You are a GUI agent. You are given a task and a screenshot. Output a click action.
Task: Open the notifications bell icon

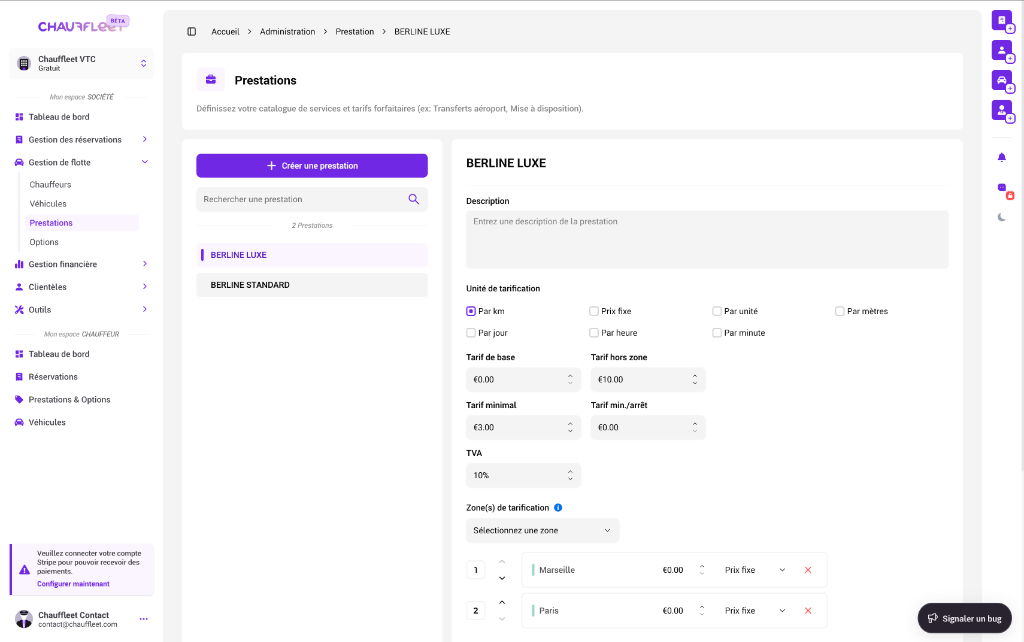[1000, 156]
